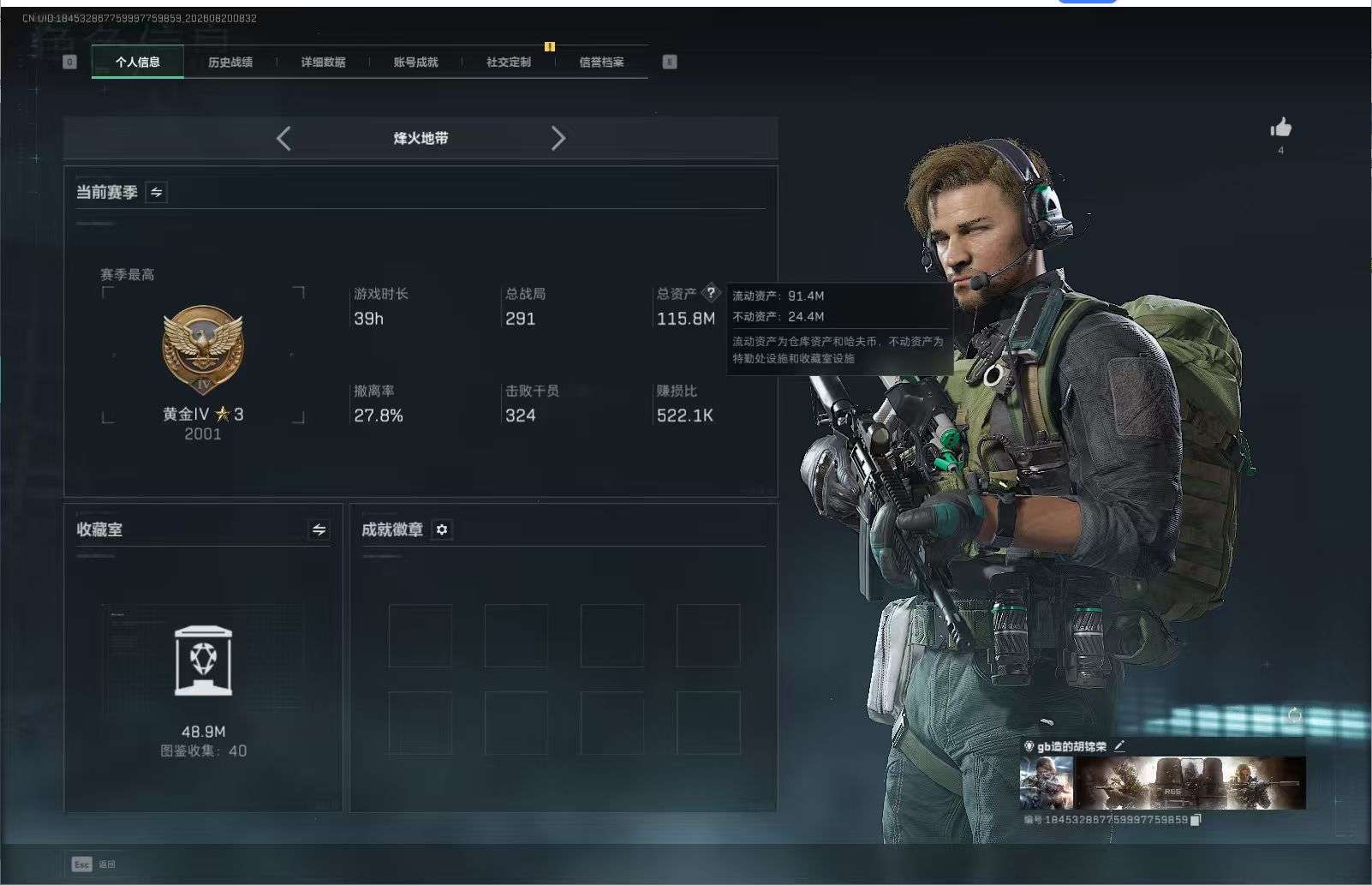Click the 赛季最高 label
This screenshot has width=1372, height=885.
pyautogui.click(x=128, y=275)
